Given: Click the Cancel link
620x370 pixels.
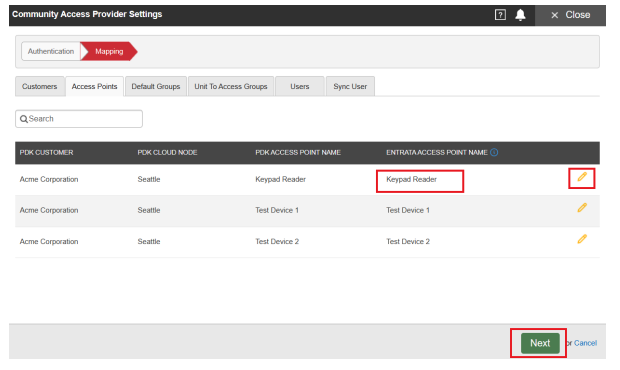Looking at the screenshot, I should (585, 343).
